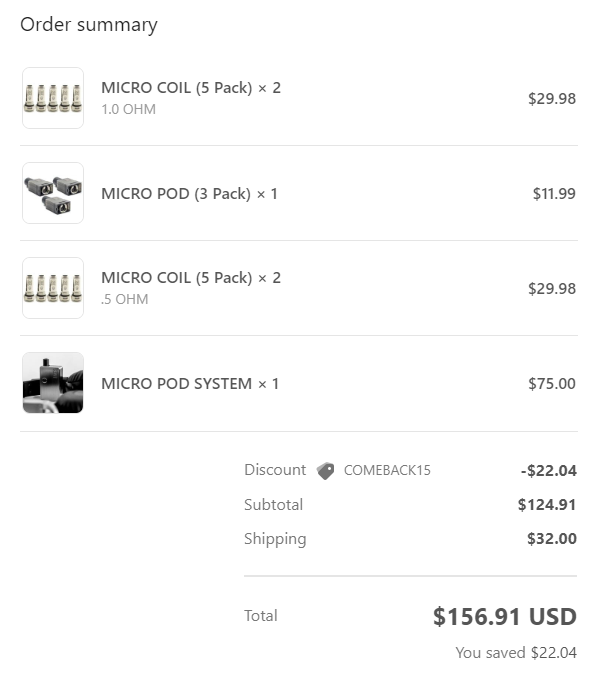Select the MICRO POD (3 Pack) product name
The image size is (615, 692).
(189, 193)
